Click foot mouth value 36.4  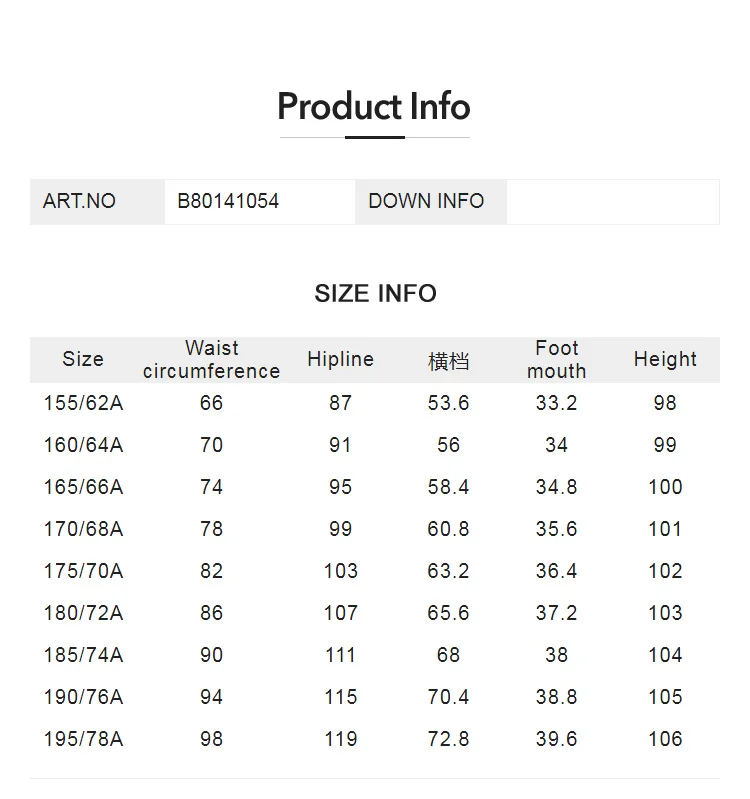[x=556, y=571]
